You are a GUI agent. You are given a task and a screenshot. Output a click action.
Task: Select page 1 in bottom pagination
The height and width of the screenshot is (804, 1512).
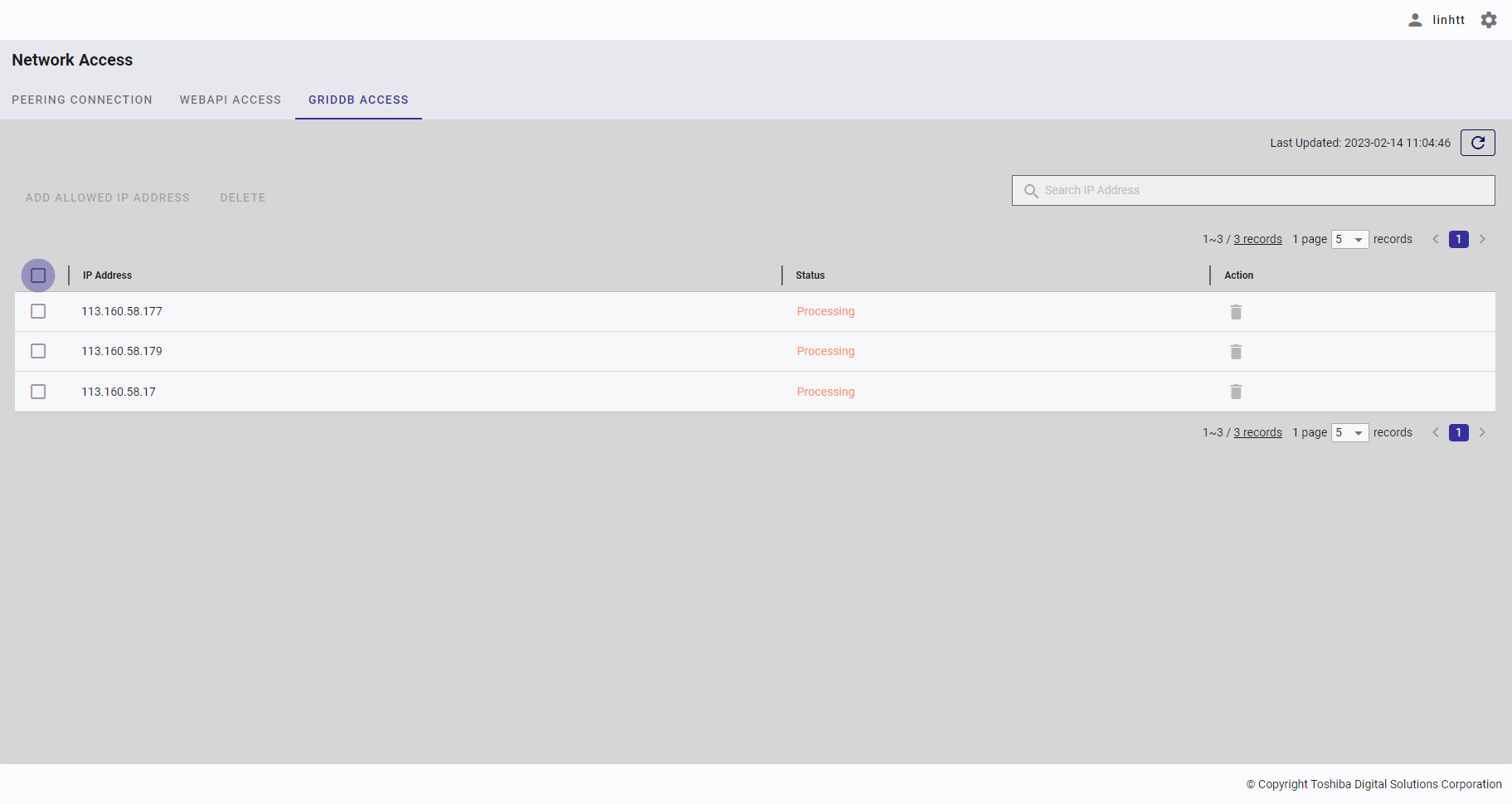1458,432
